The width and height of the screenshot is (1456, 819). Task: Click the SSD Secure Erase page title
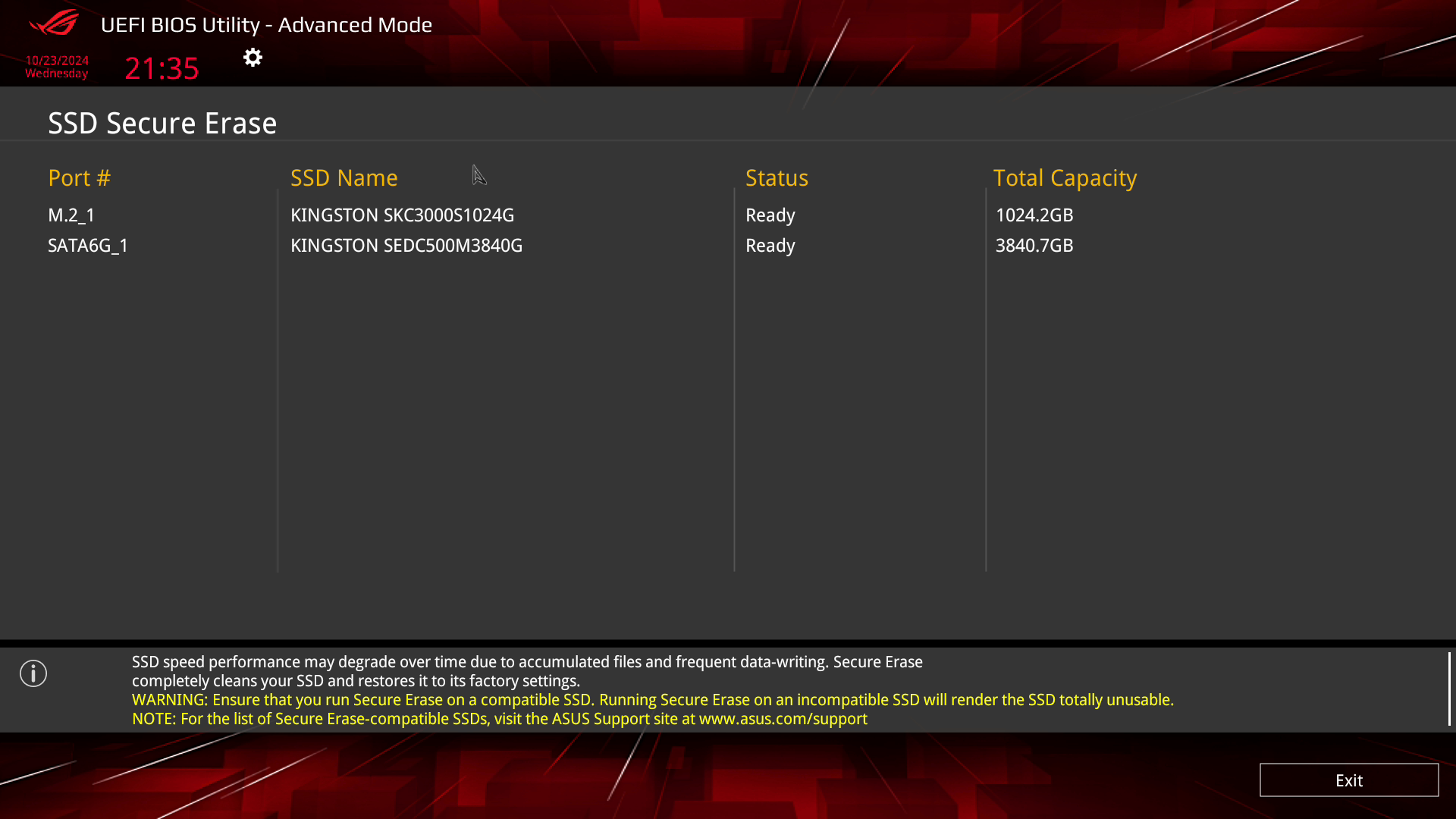162,122
